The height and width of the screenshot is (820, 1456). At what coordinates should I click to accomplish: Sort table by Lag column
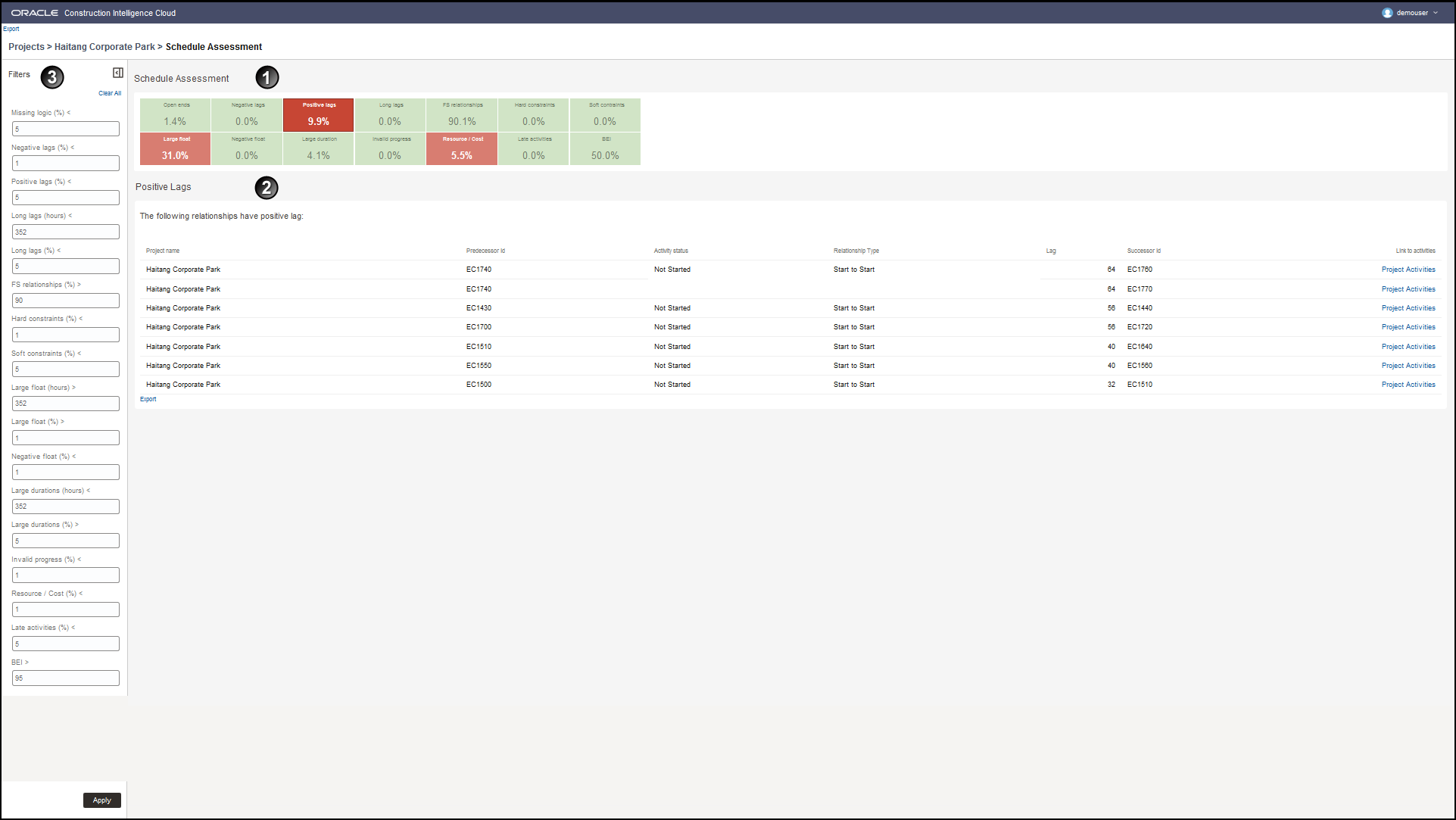tap(1051, 251)
